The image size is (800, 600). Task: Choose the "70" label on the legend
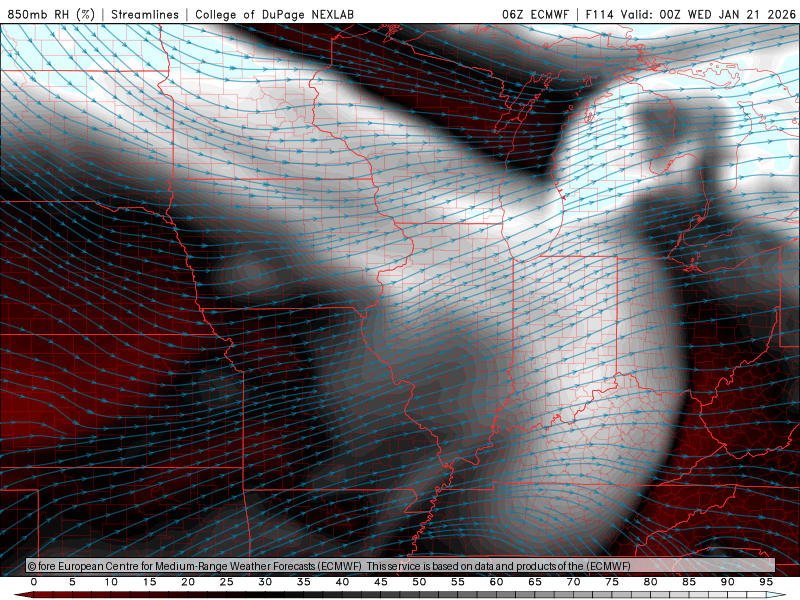573,582
